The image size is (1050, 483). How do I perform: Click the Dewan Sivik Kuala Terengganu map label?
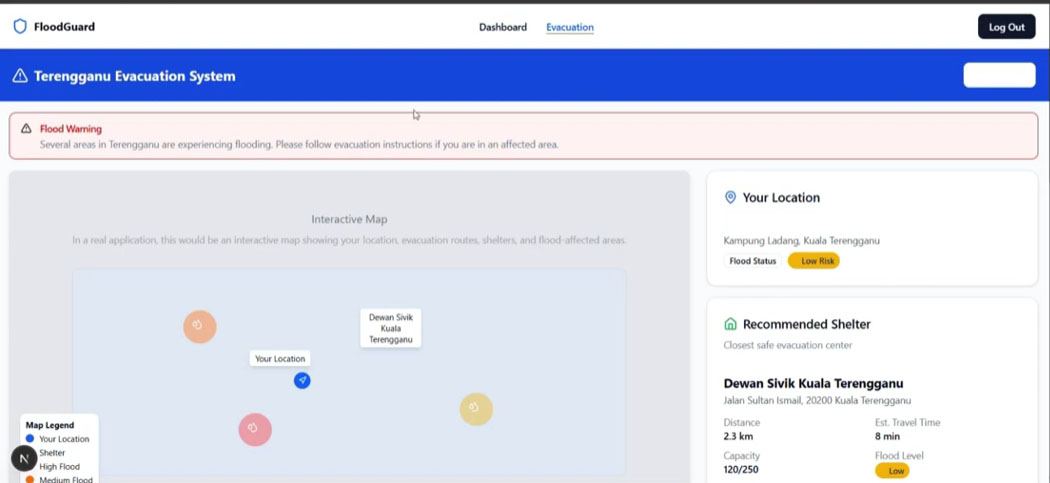391,328
